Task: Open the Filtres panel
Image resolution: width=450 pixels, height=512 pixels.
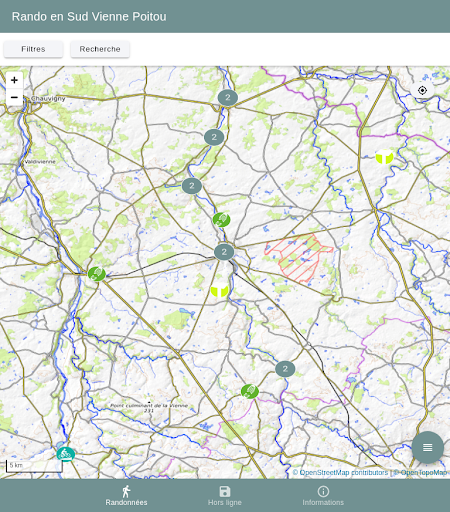Action: [x=33, y=49]
